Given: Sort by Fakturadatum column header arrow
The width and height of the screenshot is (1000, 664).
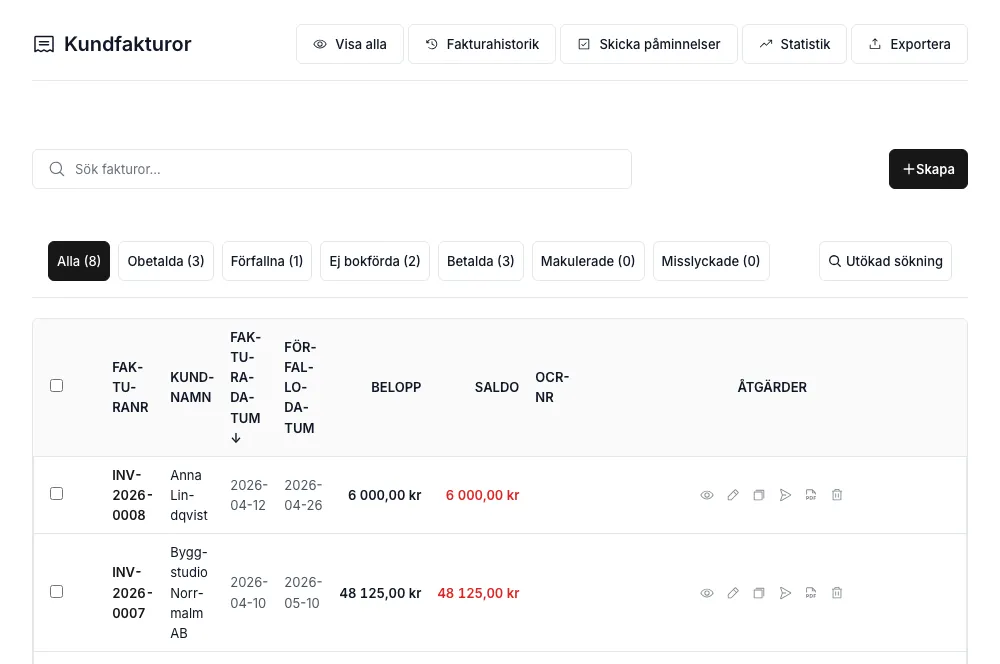Looking at the screenshot, I should coord(236,438).
